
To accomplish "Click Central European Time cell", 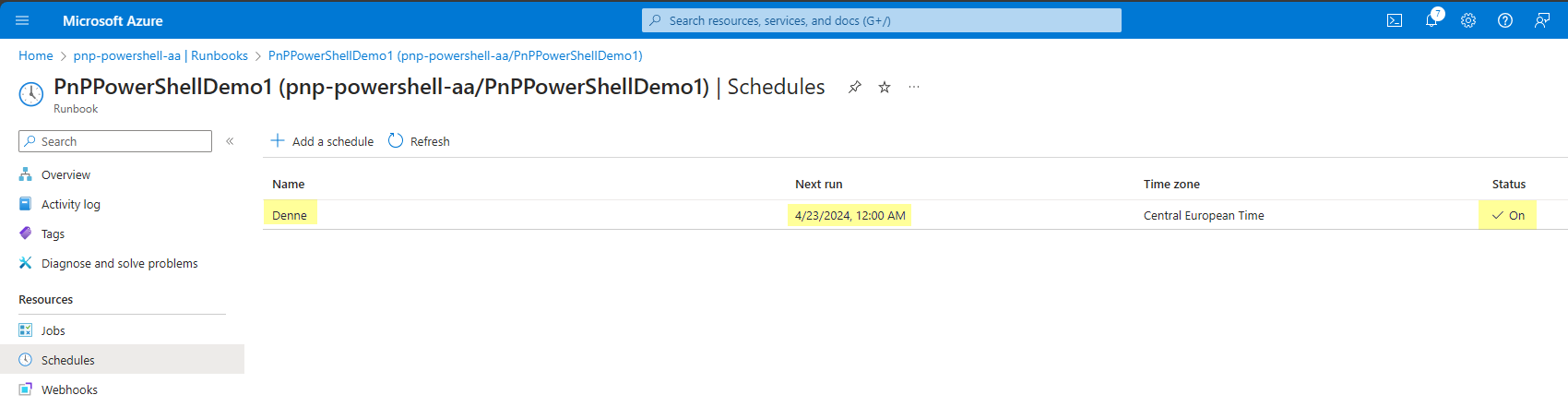I will tap(1204, 215).
